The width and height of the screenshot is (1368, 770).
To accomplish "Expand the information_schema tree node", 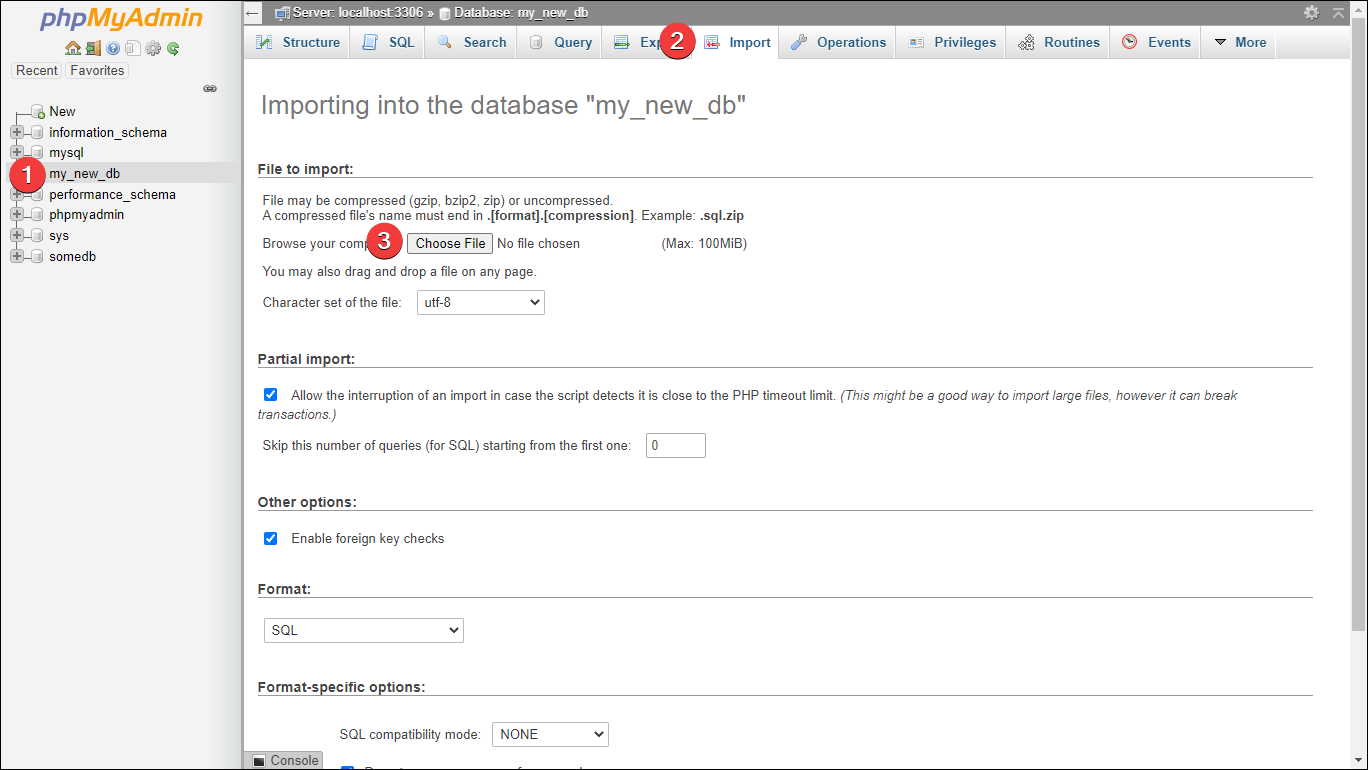I will pyautogui.click(x=17, y=132).
